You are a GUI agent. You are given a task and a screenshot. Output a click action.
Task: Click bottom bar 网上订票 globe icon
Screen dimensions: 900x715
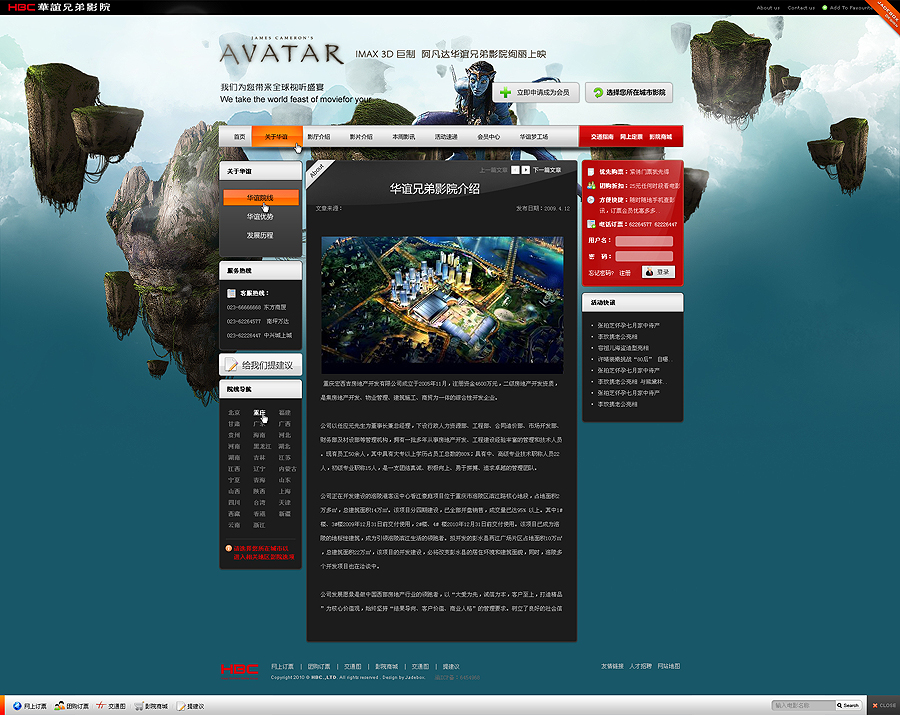[x=17, y=706]
